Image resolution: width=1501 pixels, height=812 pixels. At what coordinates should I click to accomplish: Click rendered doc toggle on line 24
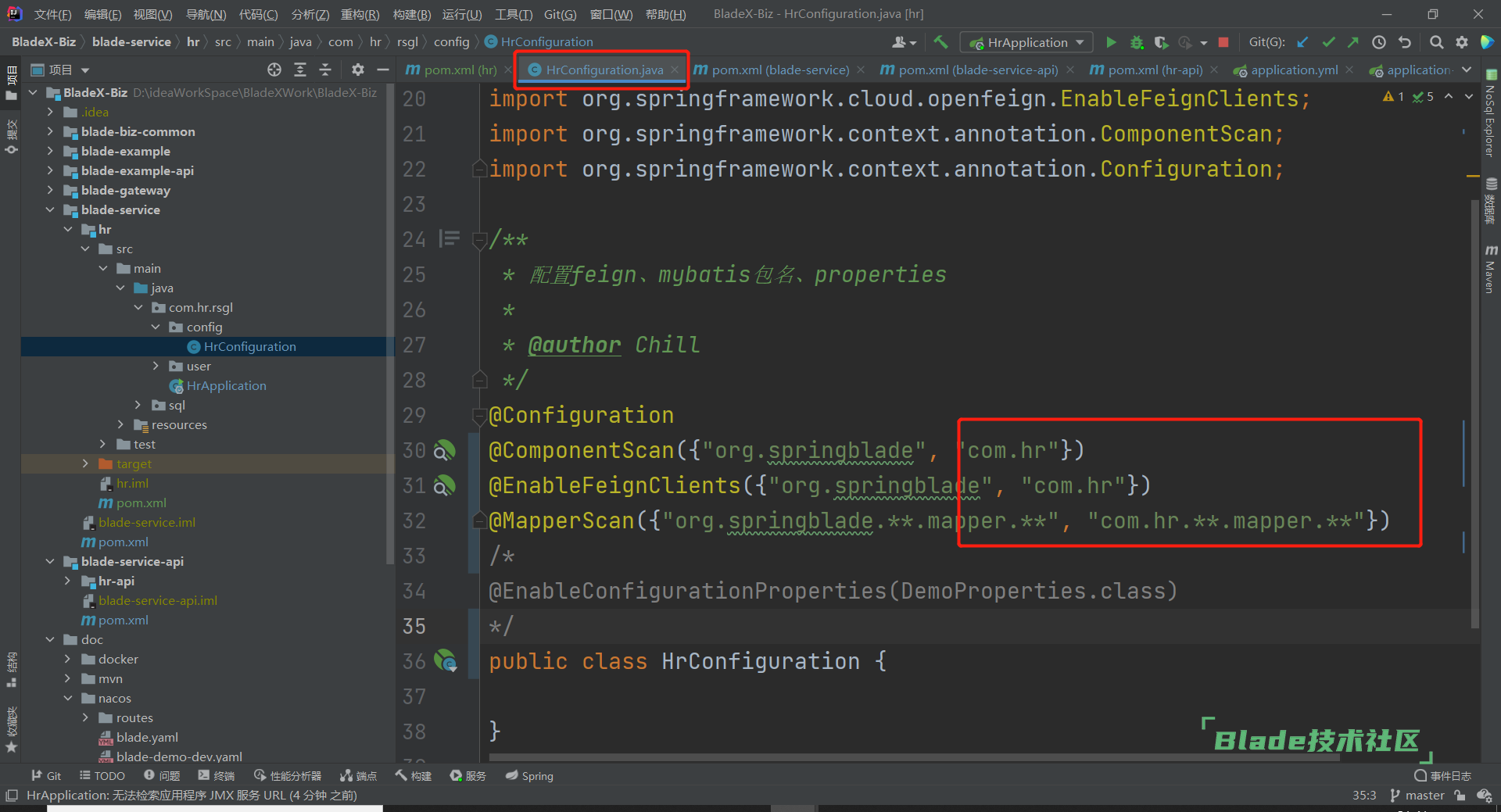[x=450, y=238]
